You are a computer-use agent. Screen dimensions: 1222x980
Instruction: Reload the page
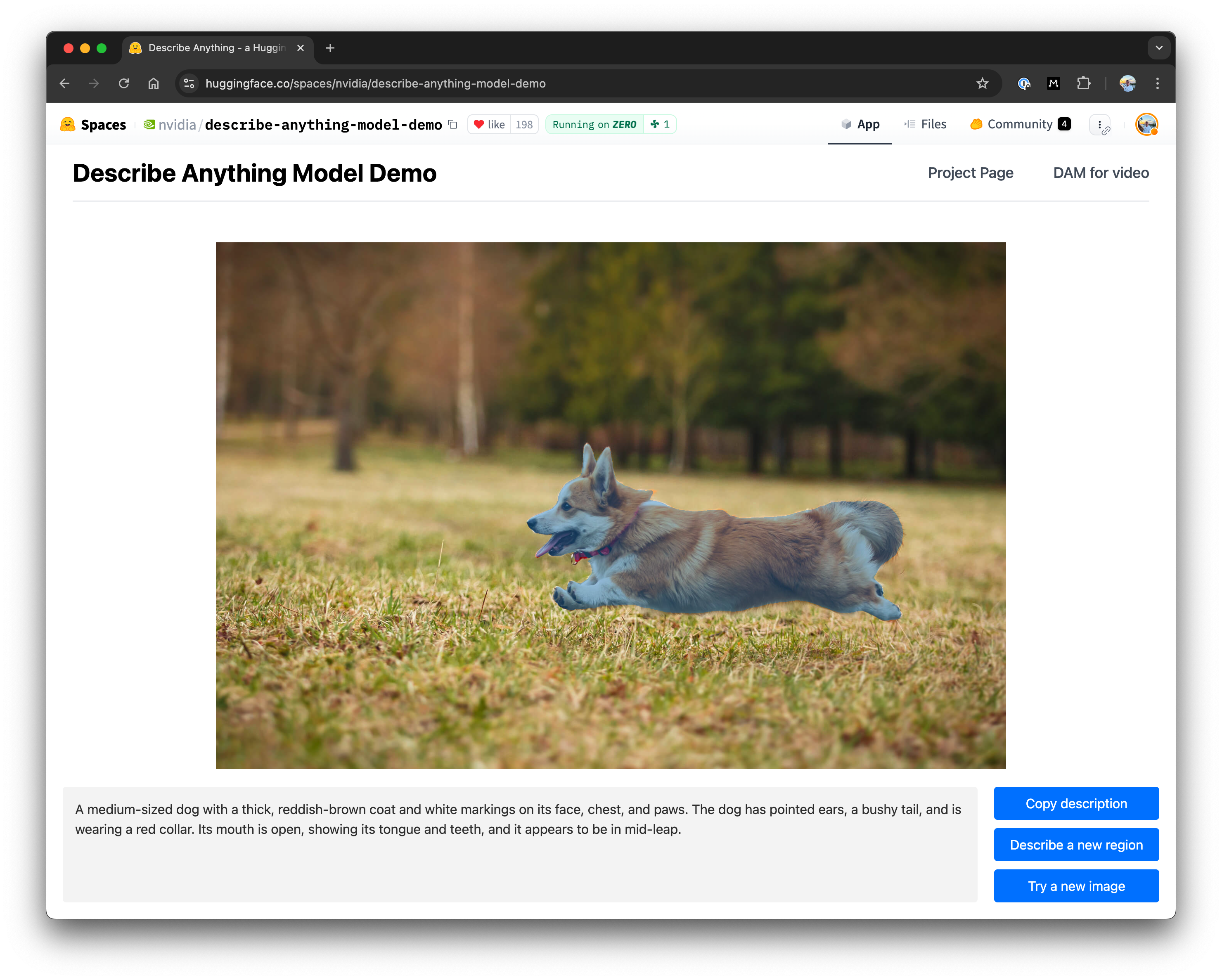point(123,83)
